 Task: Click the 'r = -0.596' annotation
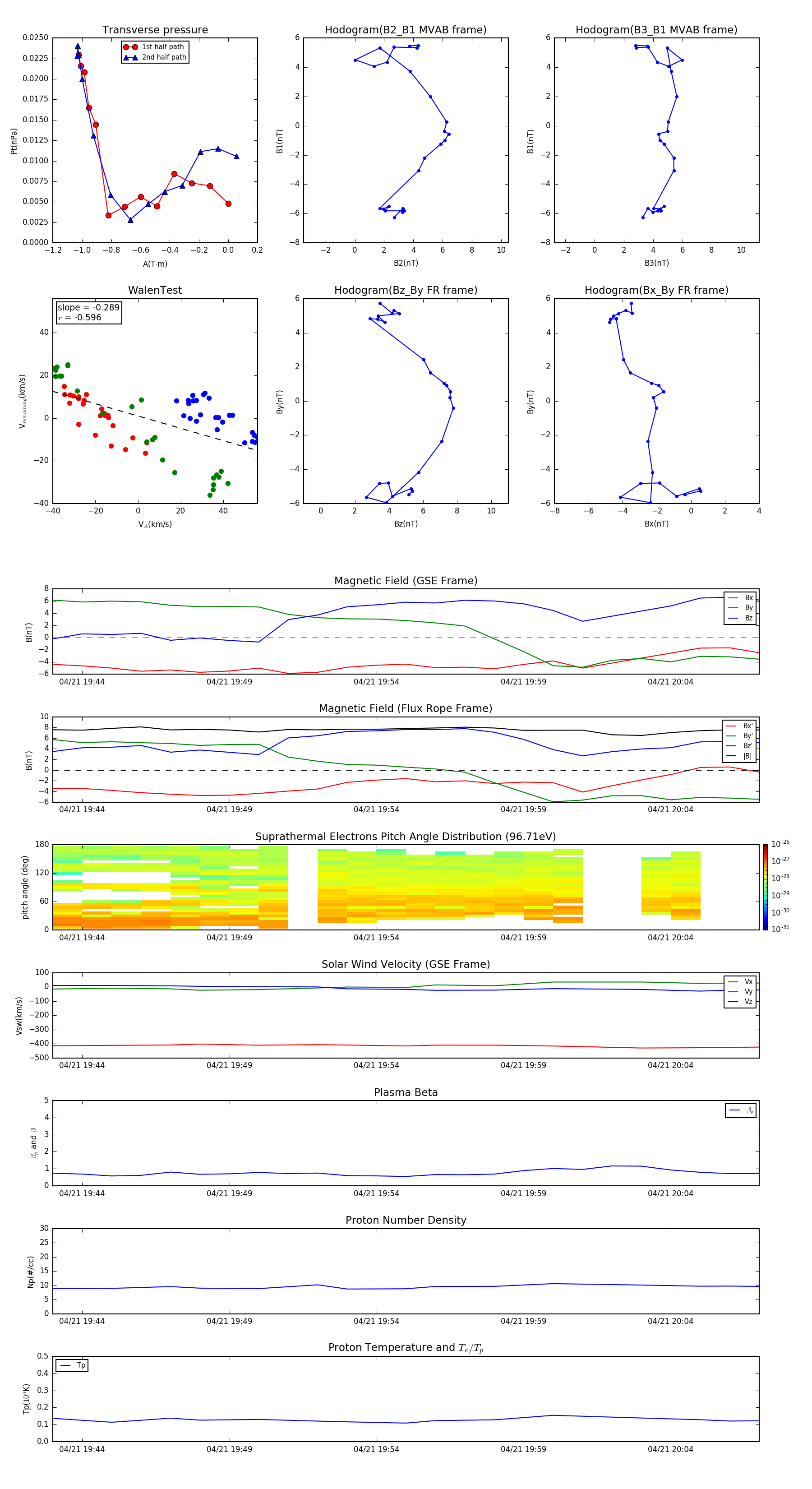pos(79,317)
